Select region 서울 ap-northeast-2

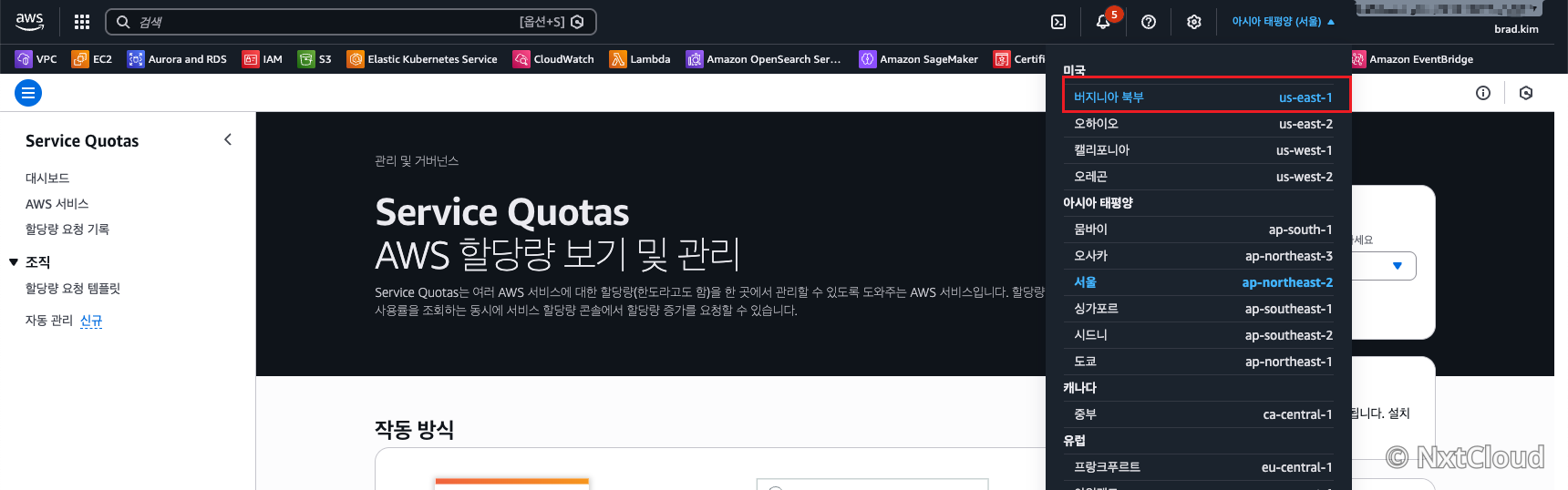1203,282
